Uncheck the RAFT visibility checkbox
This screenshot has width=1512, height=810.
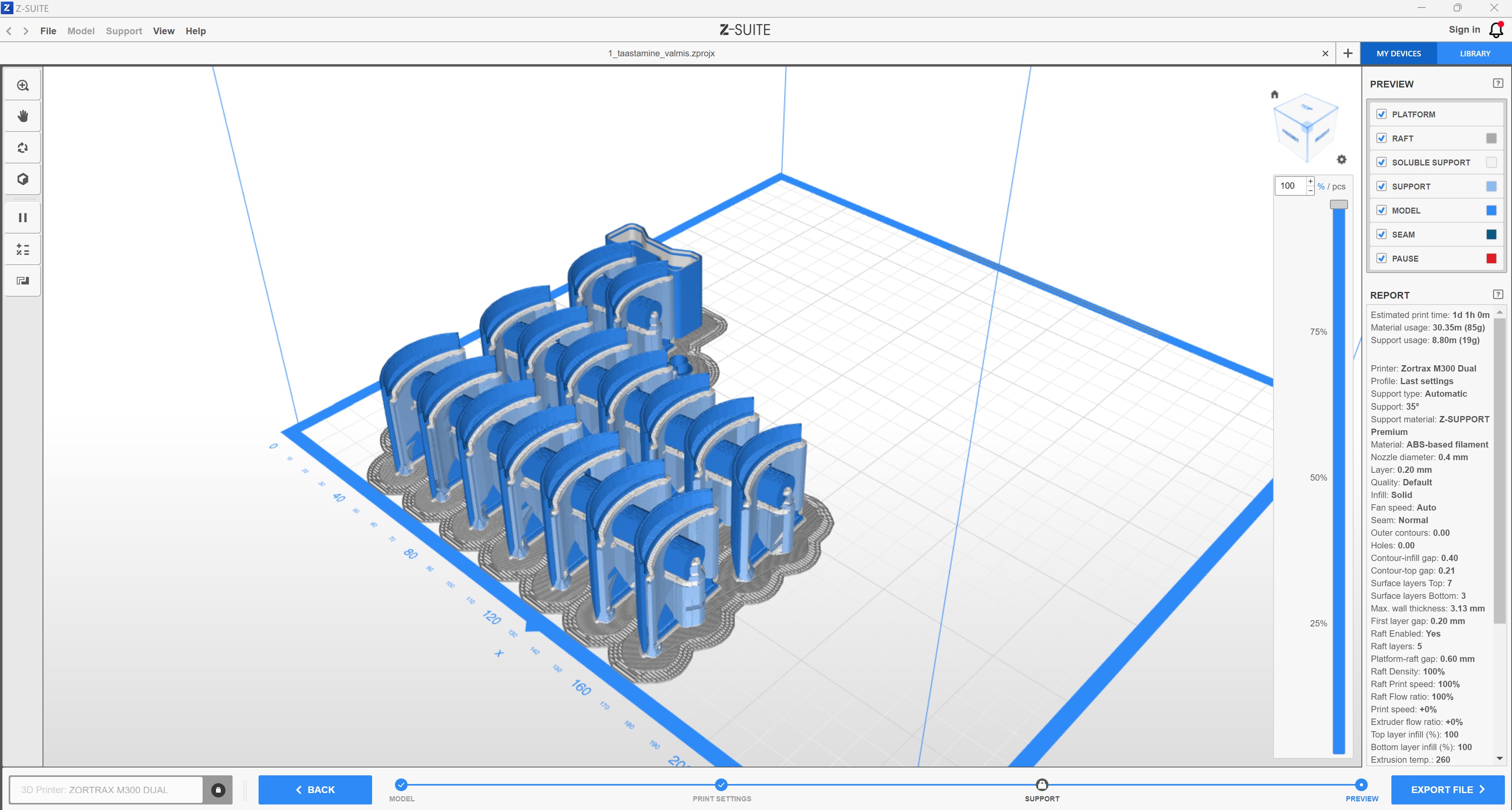(x=1382, y=138)
